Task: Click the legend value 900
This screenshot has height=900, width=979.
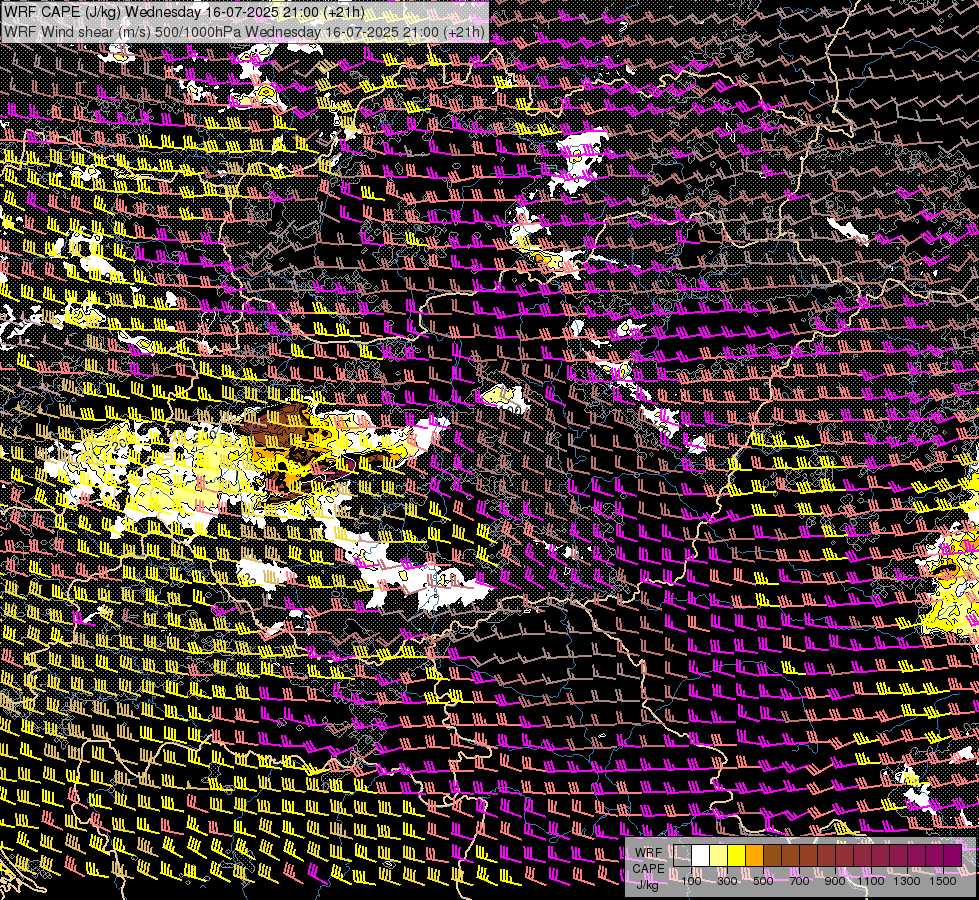Action: click(x=835, y=881)
